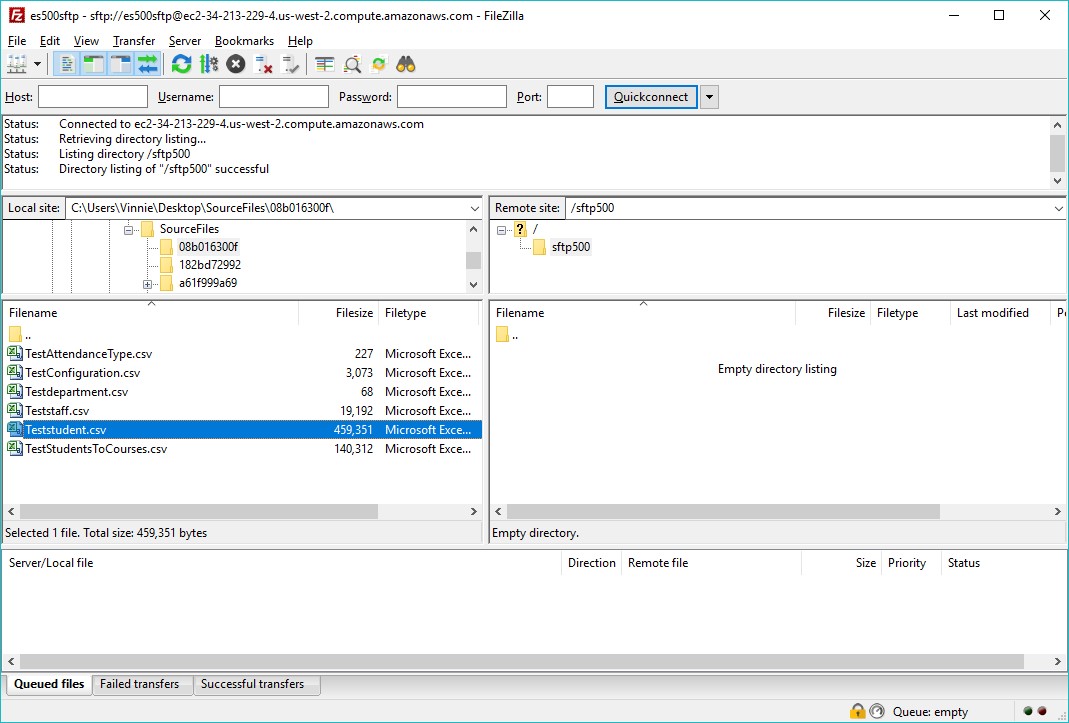Expand the Local site path dropdown
Viewport: 1069px width, 723px height.
click(x=475, y=208)
